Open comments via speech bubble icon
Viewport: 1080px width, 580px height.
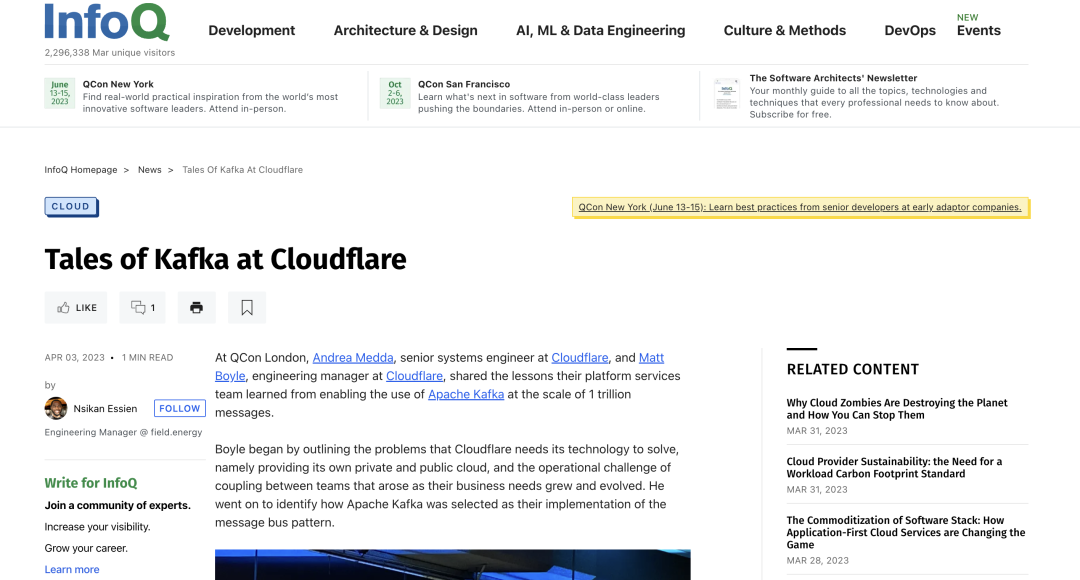pos(143,308)
